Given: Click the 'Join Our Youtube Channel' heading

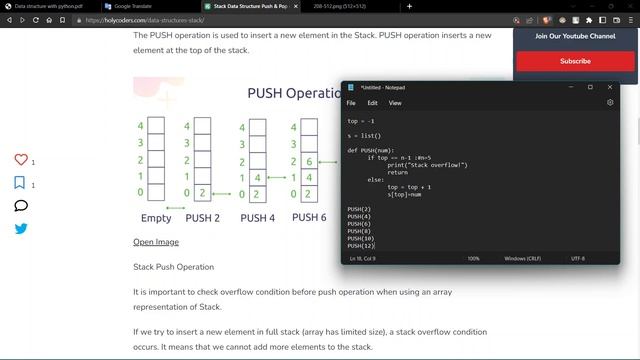Looking at the screenshot, I should [575, 36].
